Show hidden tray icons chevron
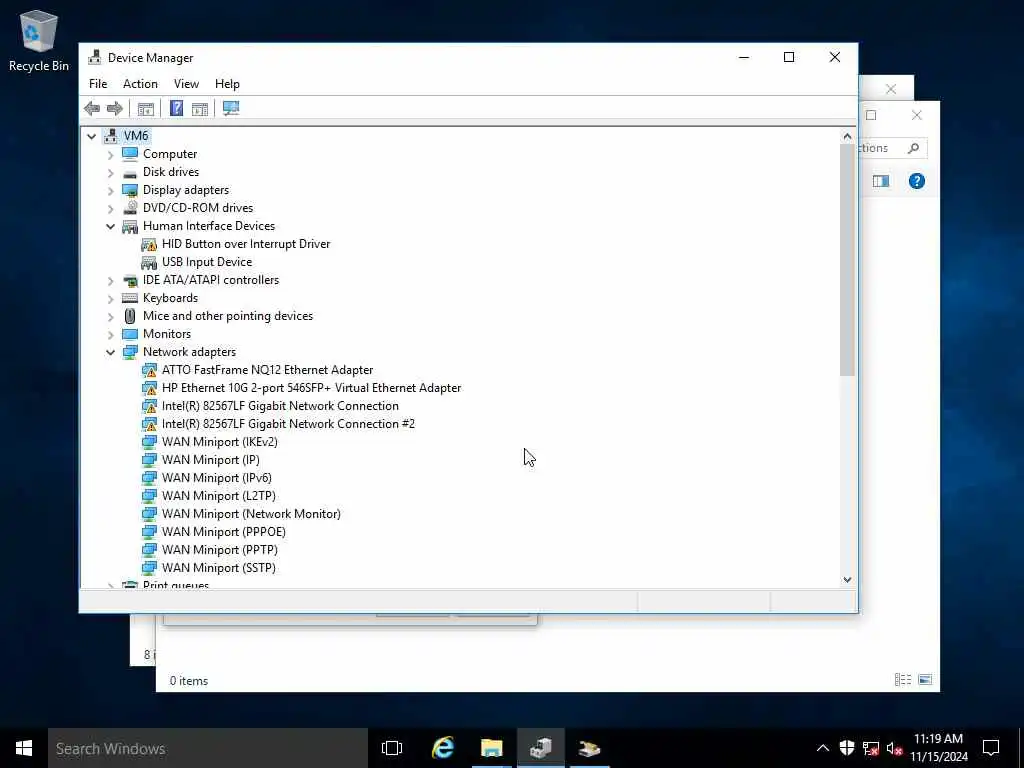Image resolution: width=1024 pixels, height=768 pixels. [823, 748]
